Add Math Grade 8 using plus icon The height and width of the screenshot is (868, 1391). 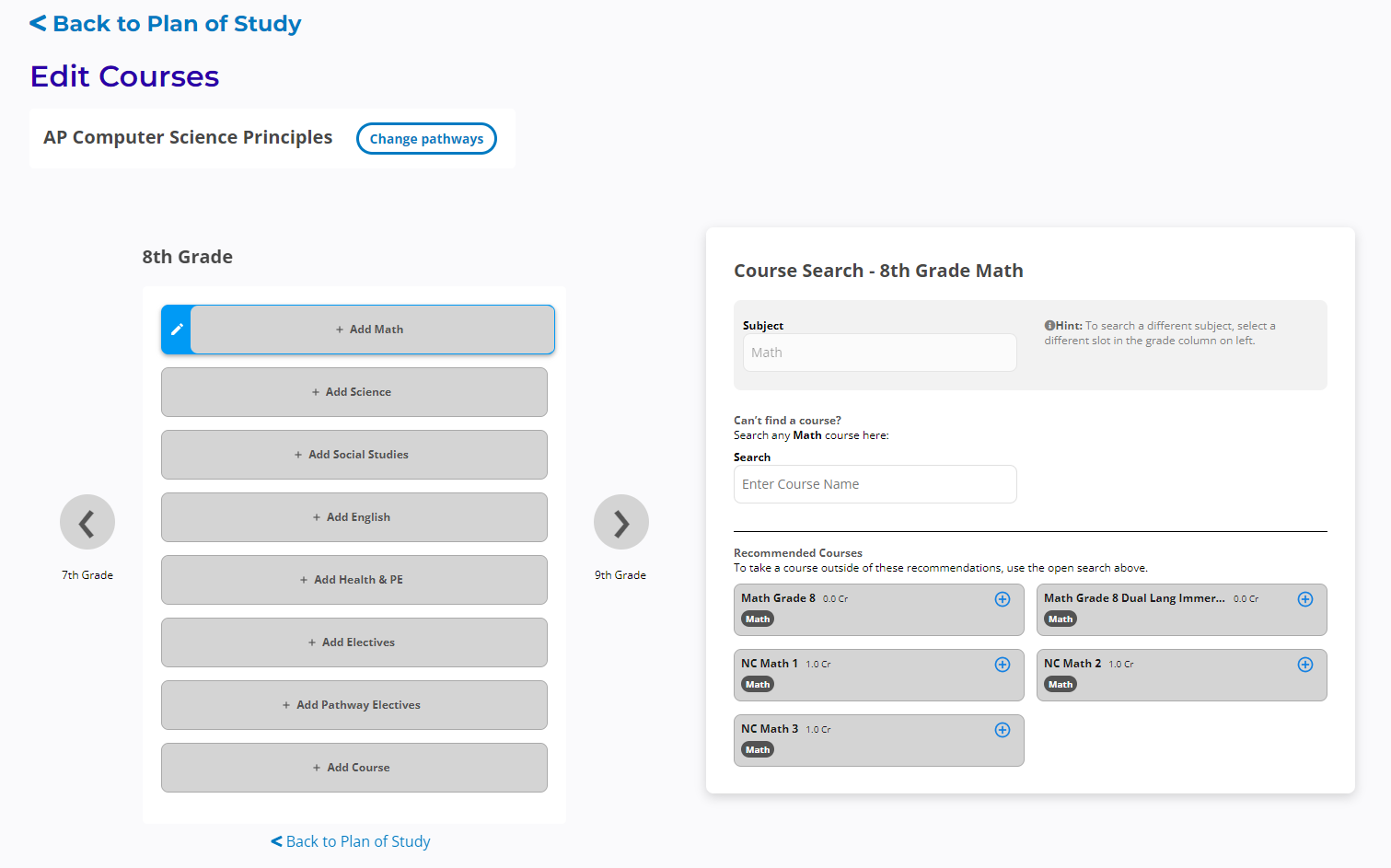coord(1003,599)
